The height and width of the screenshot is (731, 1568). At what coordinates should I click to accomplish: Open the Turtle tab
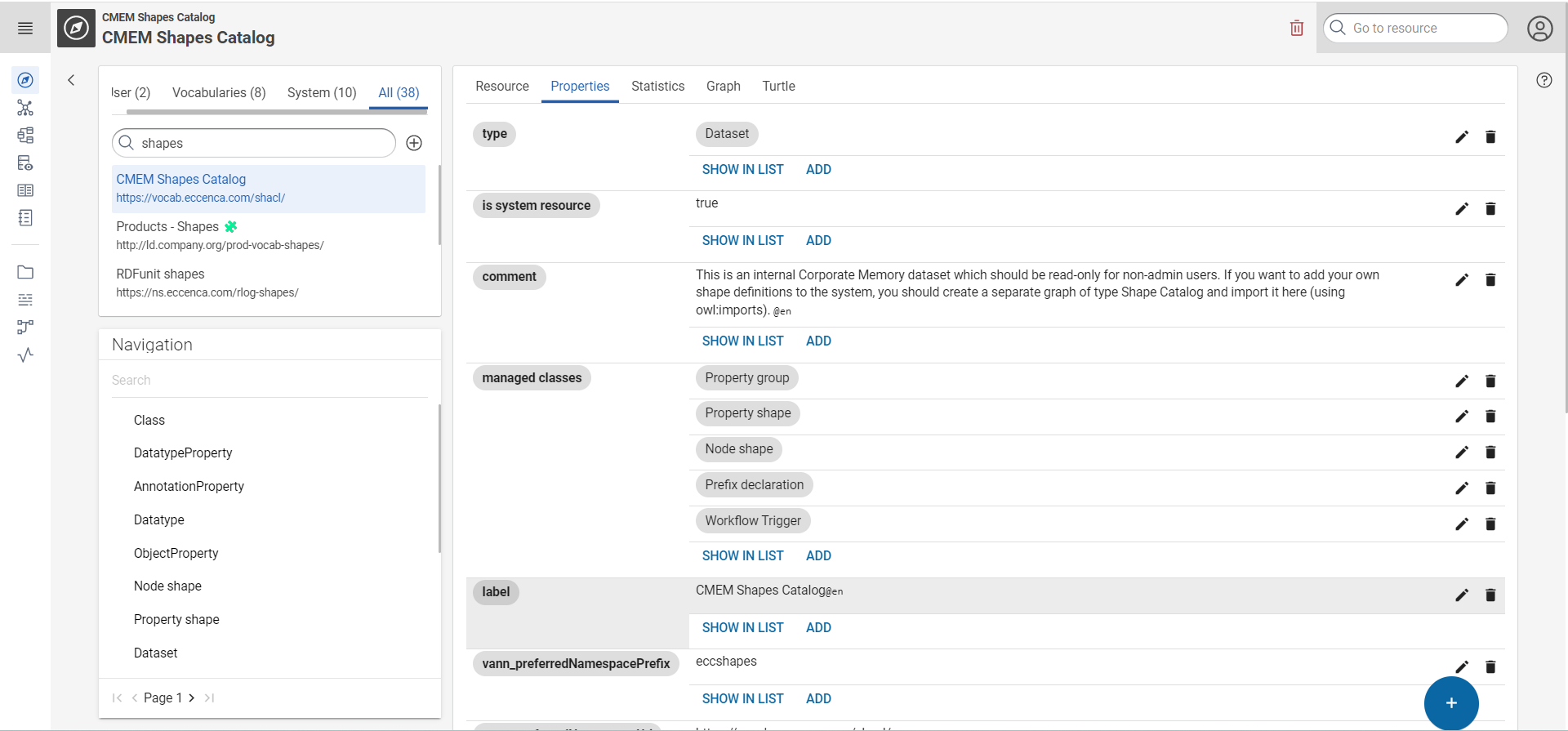click(778, 86)
